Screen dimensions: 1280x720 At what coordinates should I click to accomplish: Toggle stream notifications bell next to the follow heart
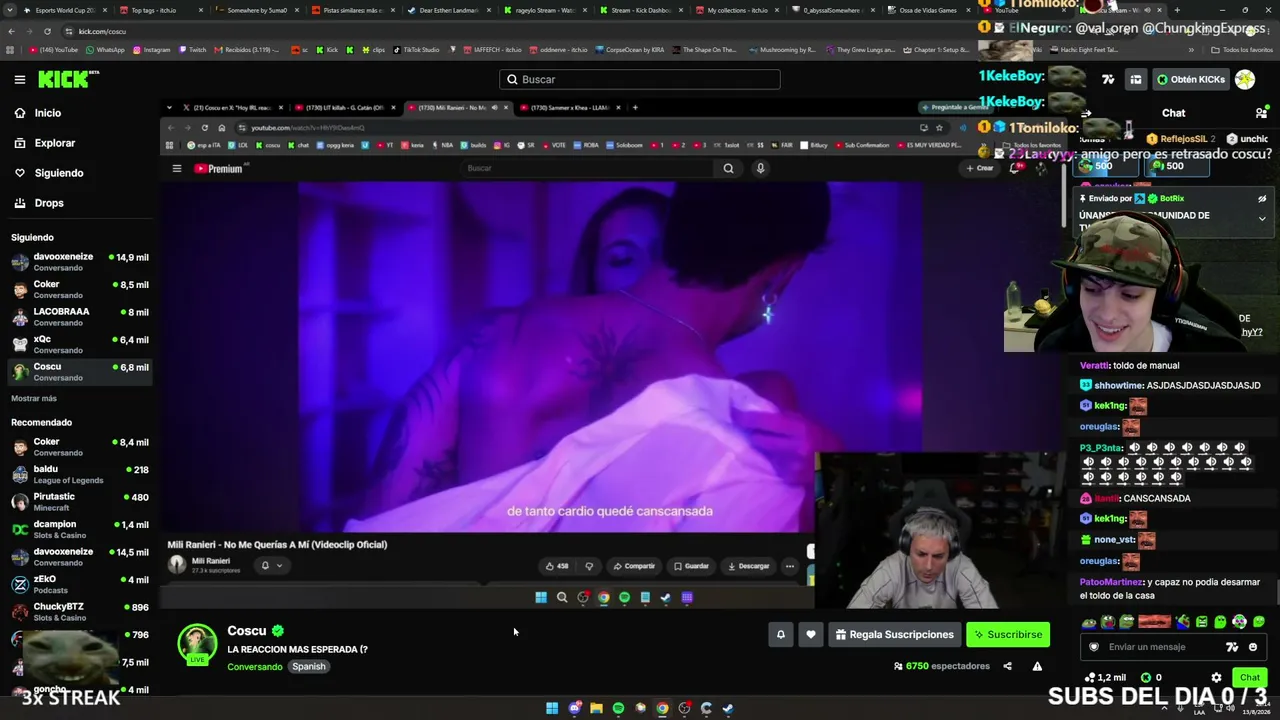781,634
